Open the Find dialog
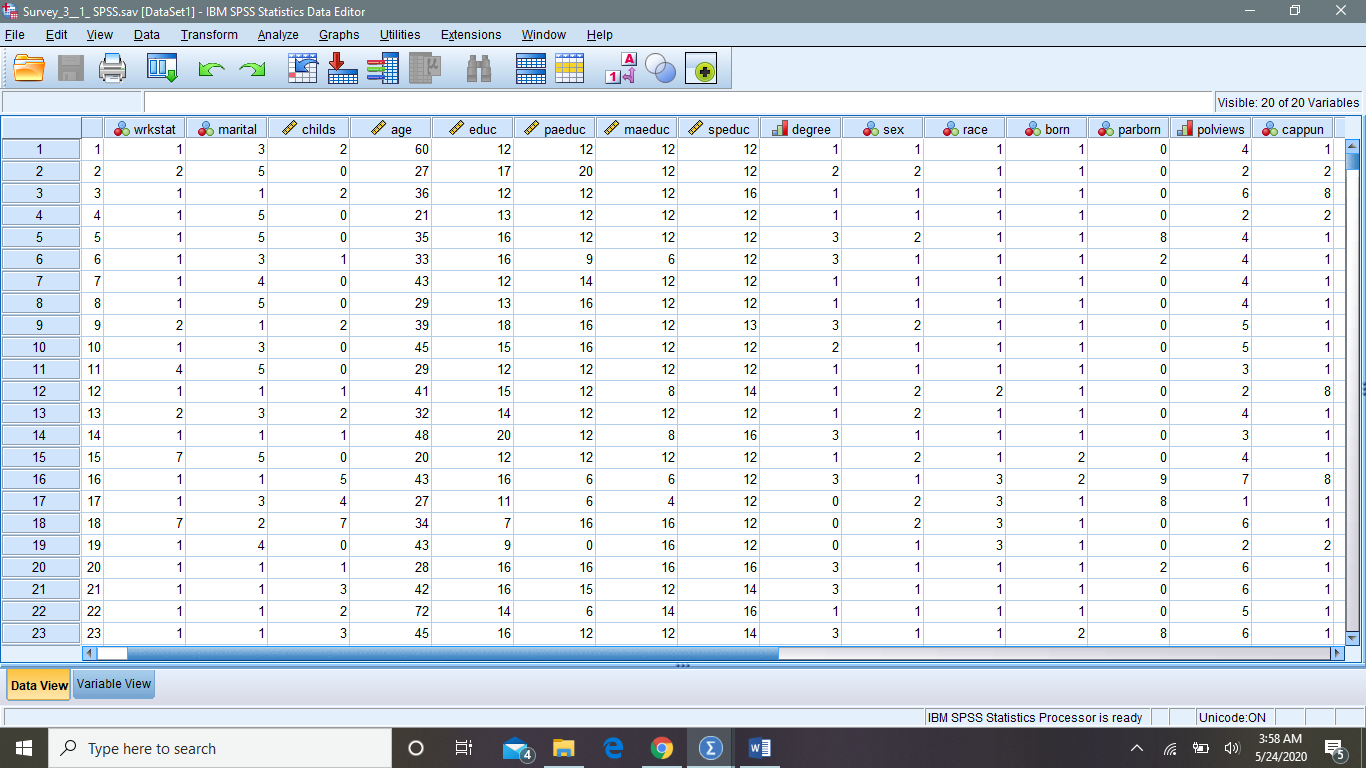This screenshot has width=1366, height=768. [x=477, y=68]
